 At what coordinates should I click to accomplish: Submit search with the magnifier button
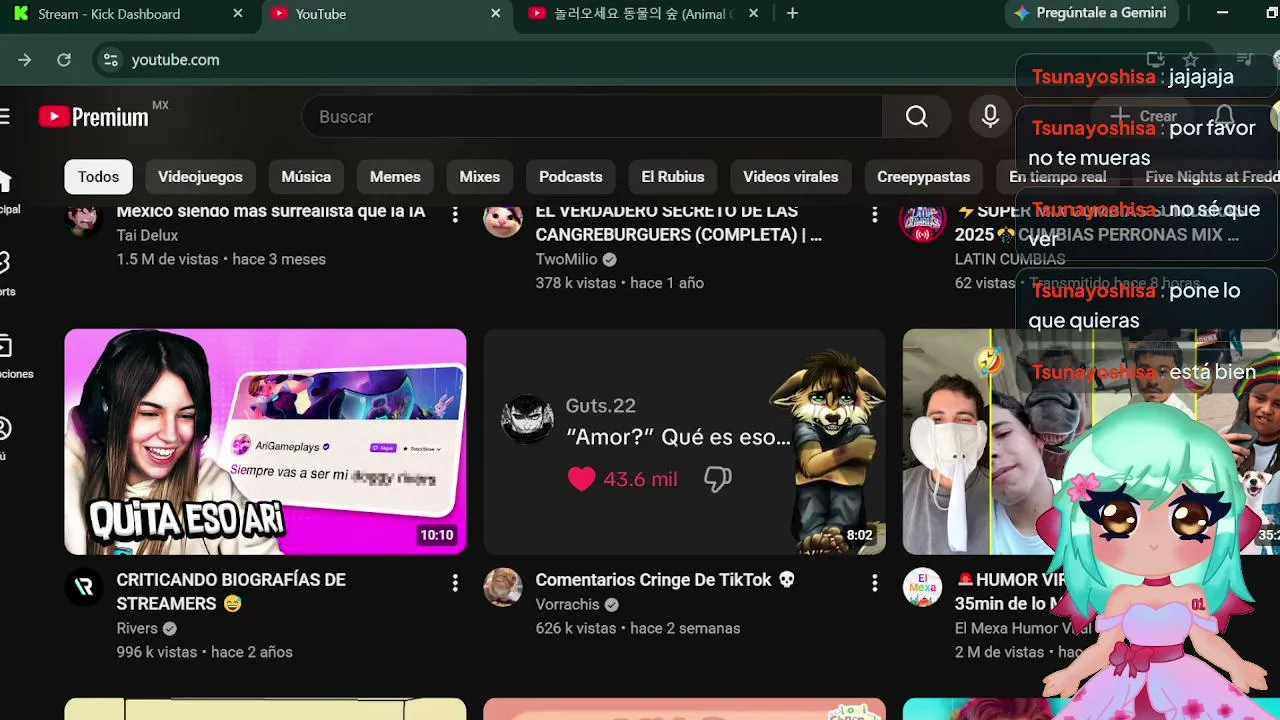coord(917,117)
